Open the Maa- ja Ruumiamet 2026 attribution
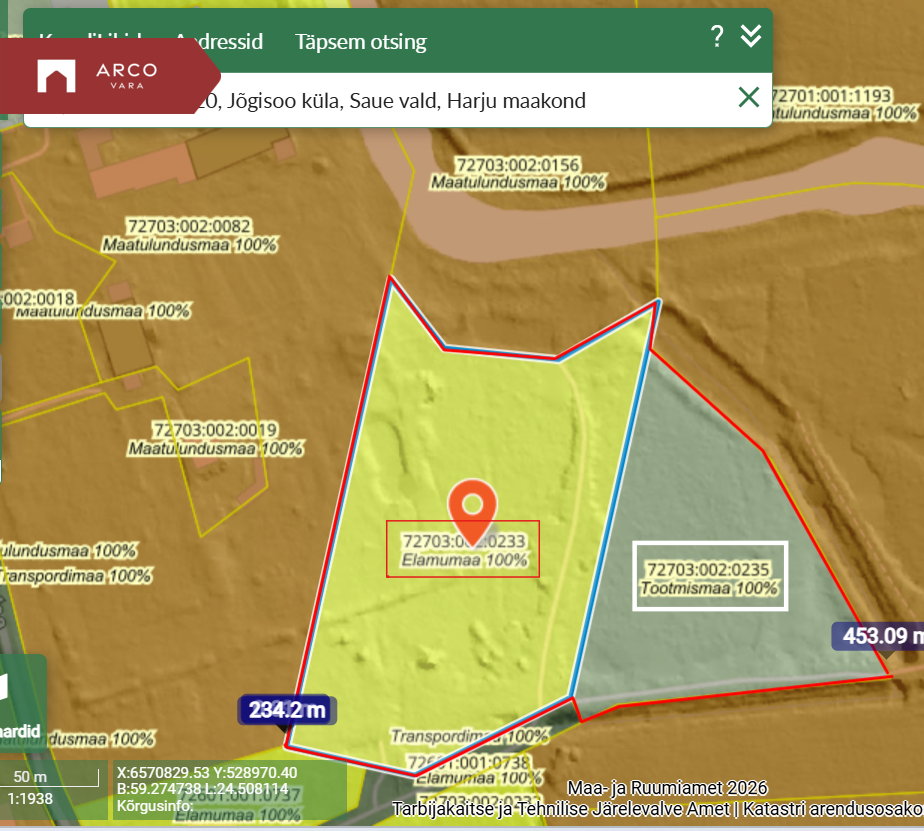The width and height of the screenshot is (924, 831). (667, 788)
